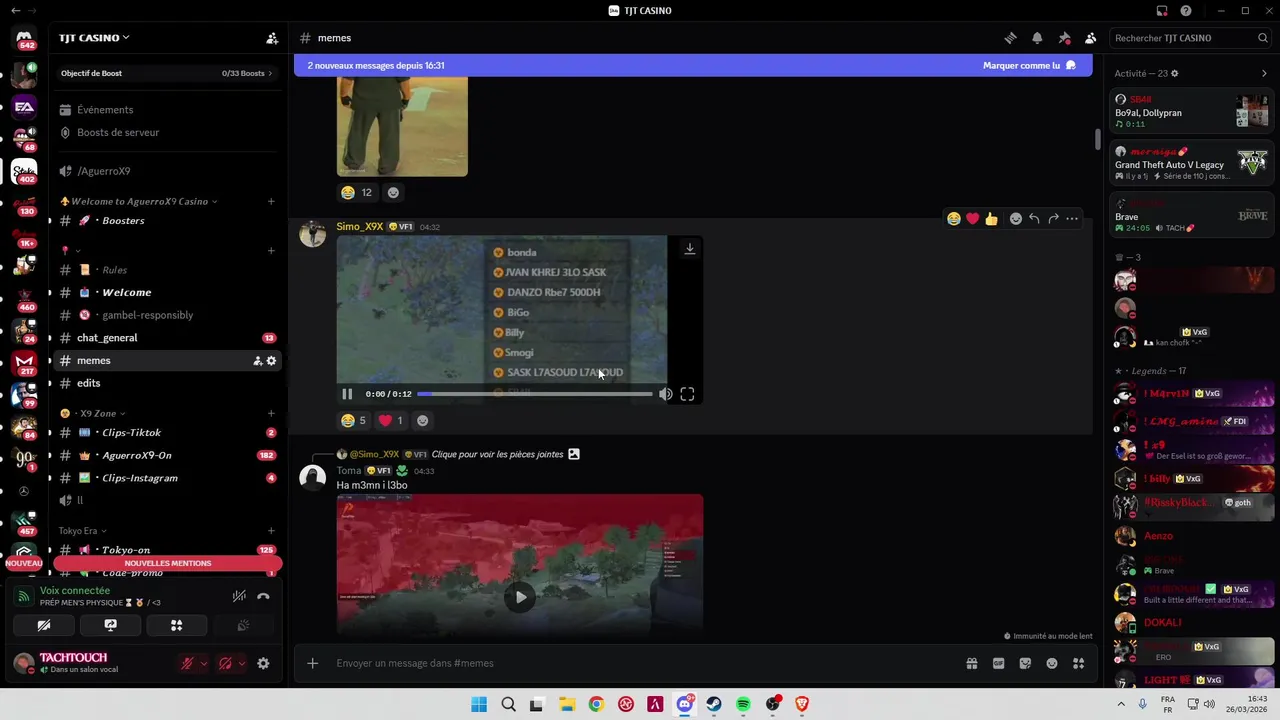The image size is (1280, 720).
Task: Open the sticker picker
Action: [1025, 663]
